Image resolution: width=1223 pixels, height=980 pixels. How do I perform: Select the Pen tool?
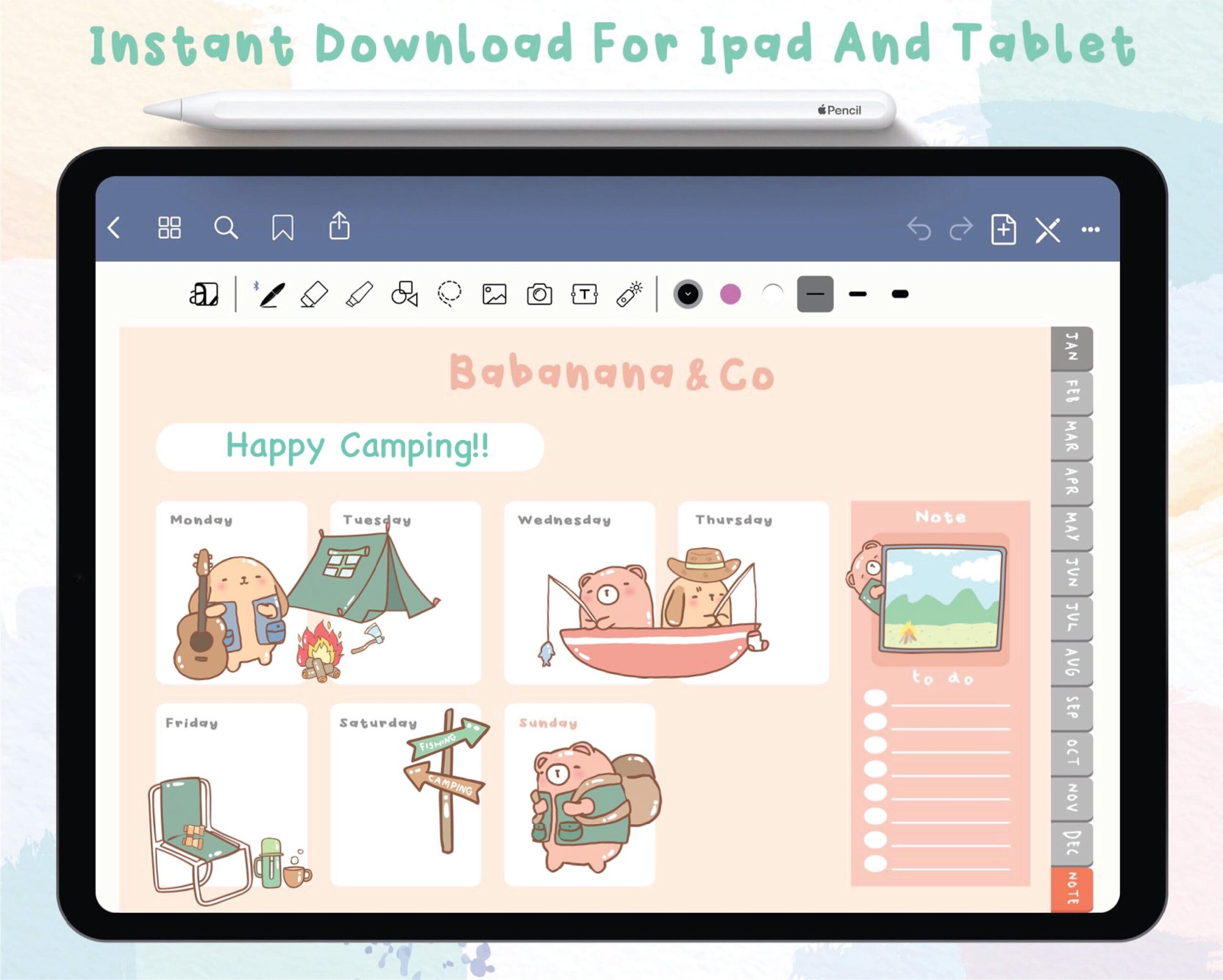[x=270, y=294]
